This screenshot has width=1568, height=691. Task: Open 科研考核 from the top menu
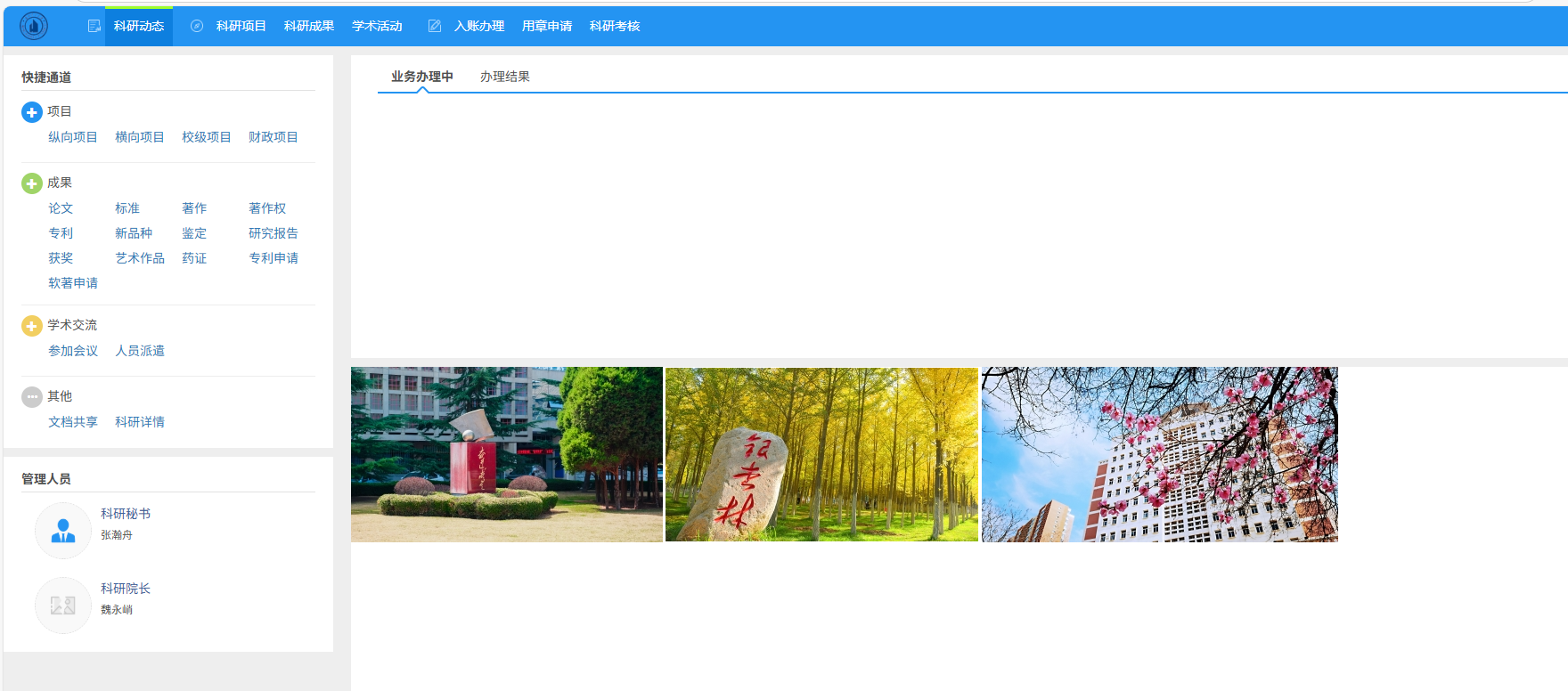coord(615,26)
